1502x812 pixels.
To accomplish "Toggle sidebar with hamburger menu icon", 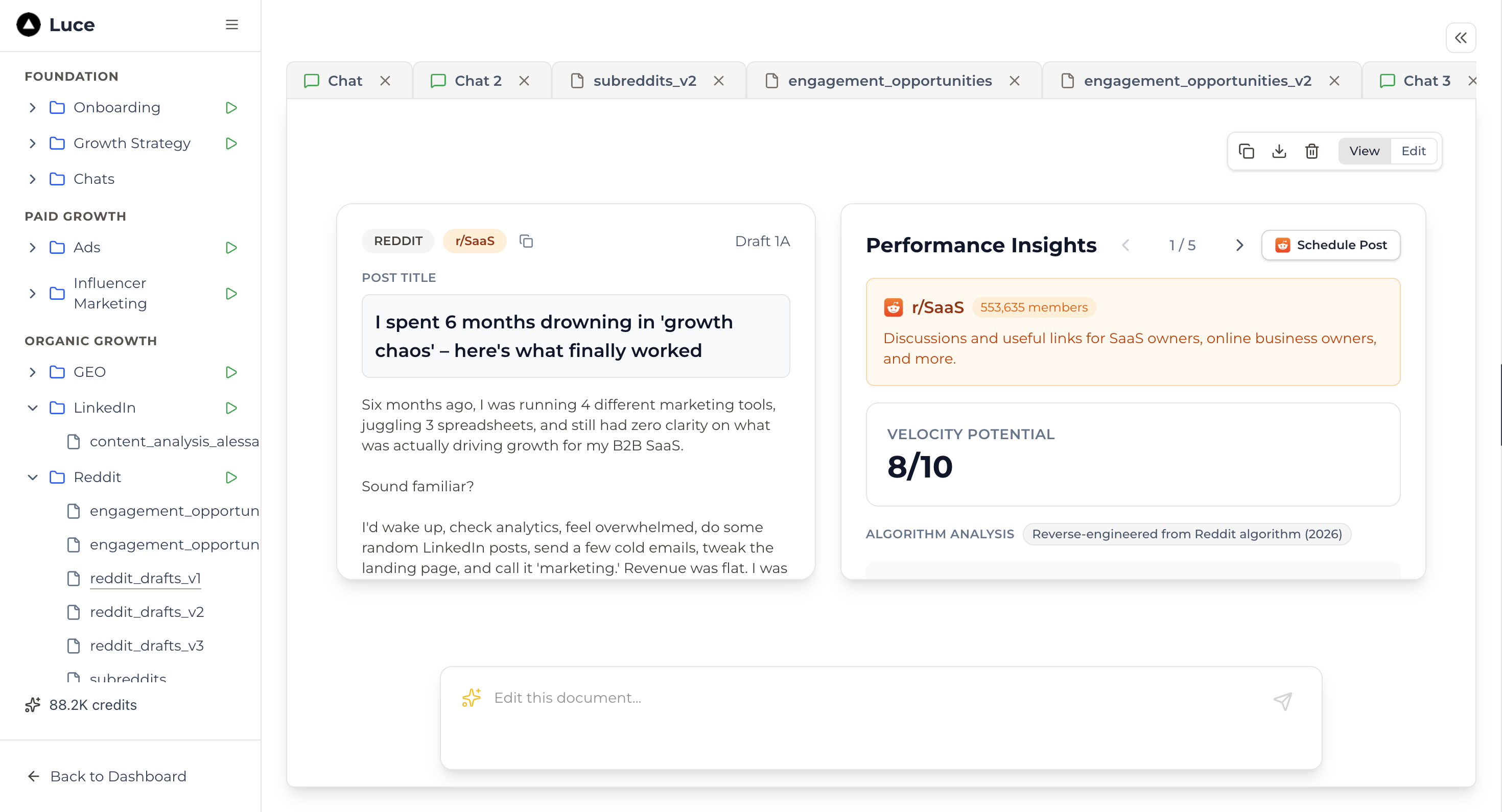I will [231, 25].
